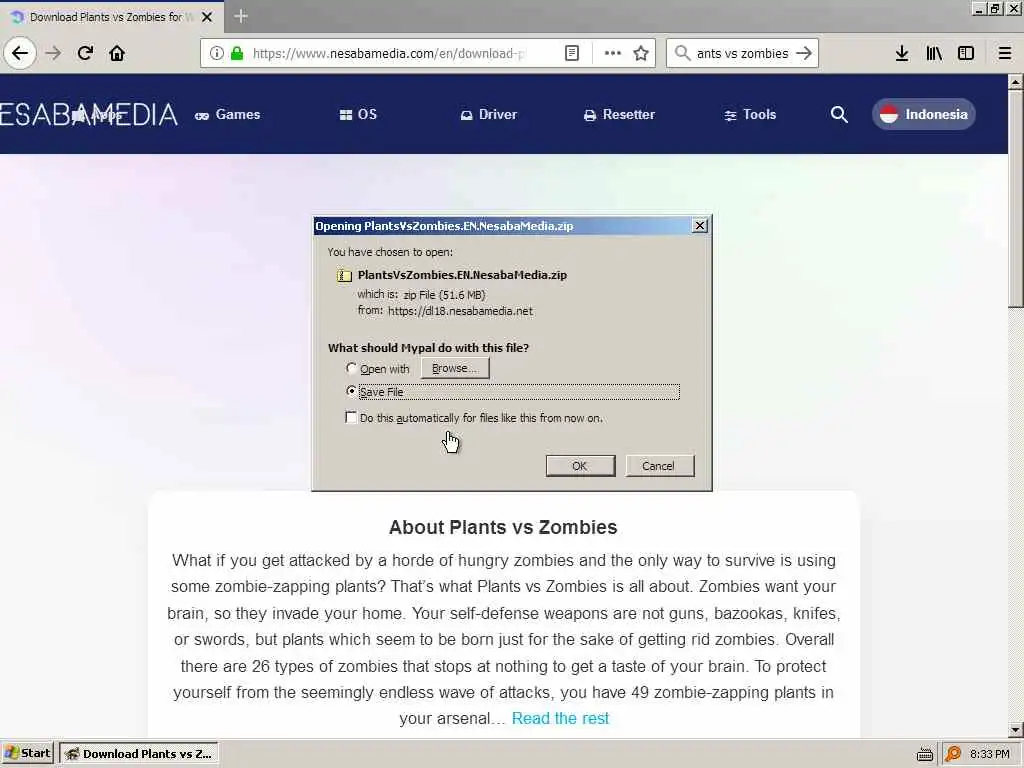The height and width of the screenshot is (768, 1024).
Task: Open the Driver menu
Action: tap(488, 114)
